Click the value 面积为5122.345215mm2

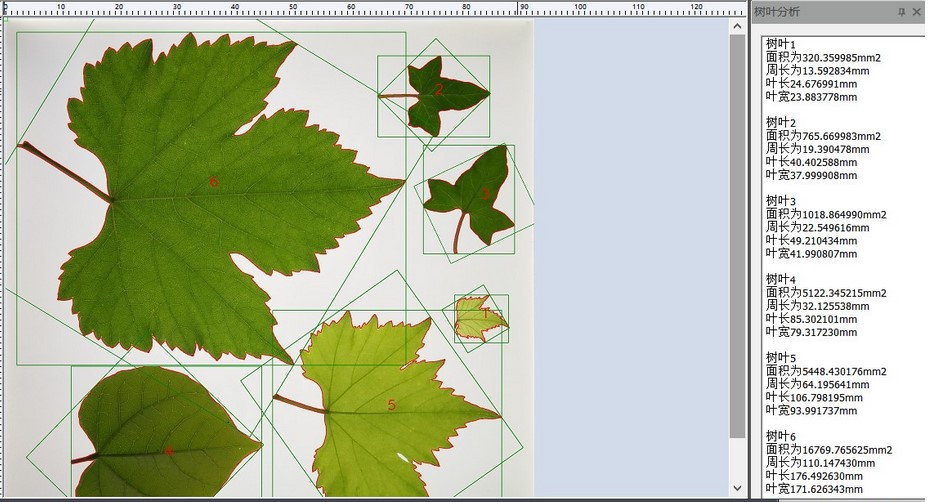pos(826,292)
